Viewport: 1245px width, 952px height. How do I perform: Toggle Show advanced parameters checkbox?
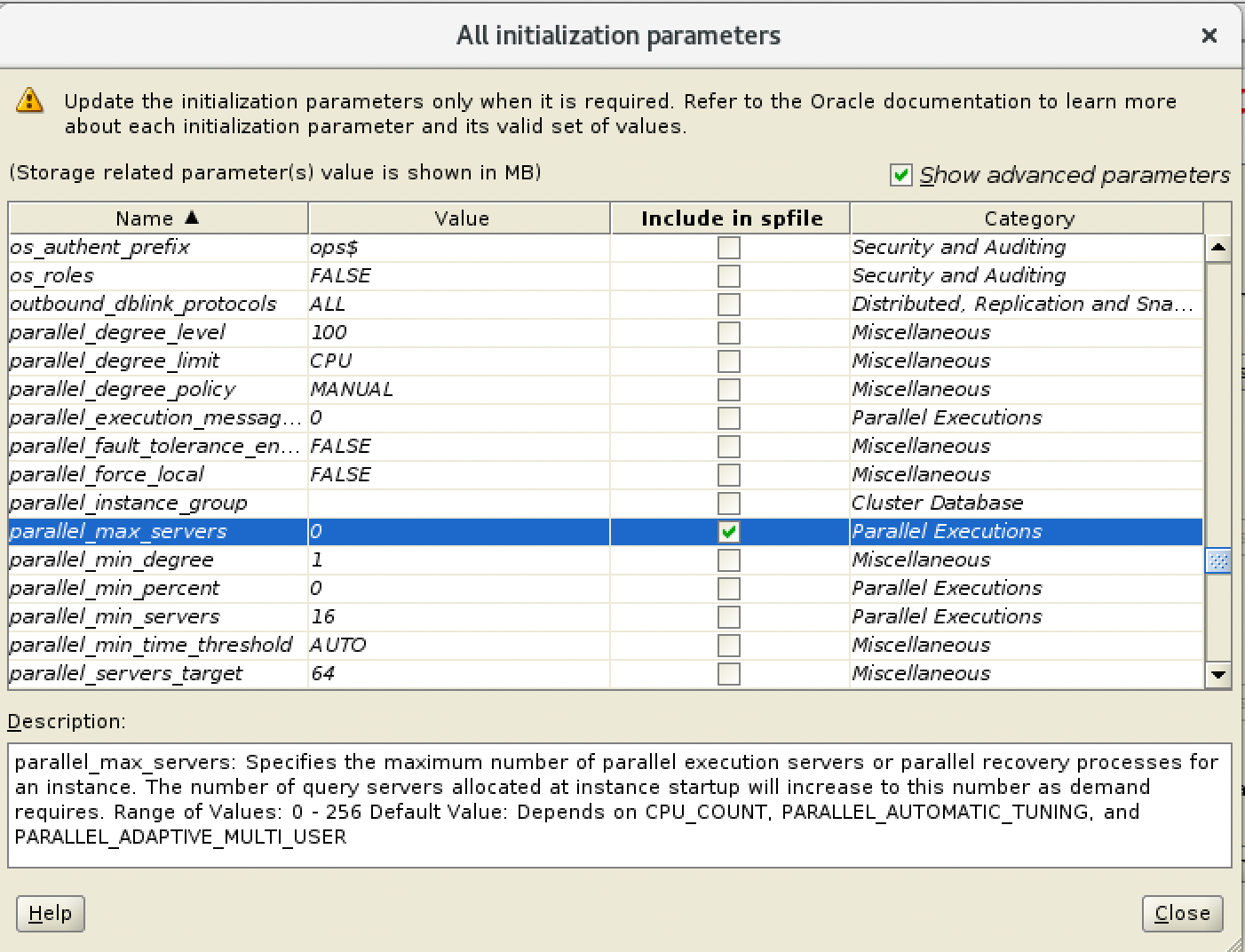pyautogui.click(x=901, y=175)
